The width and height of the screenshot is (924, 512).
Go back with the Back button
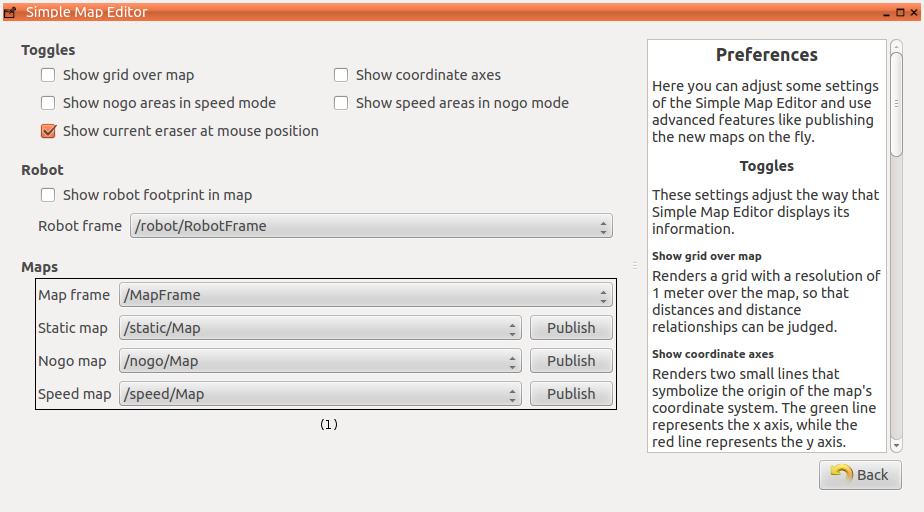click(860, 475)
